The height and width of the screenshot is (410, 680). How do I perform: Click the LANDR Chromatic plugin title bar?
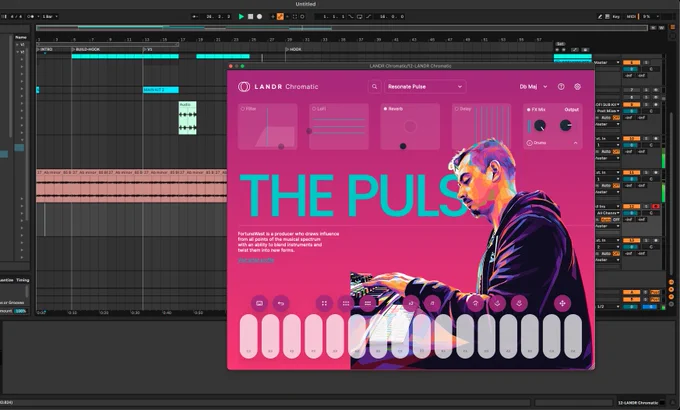point(411,66)
